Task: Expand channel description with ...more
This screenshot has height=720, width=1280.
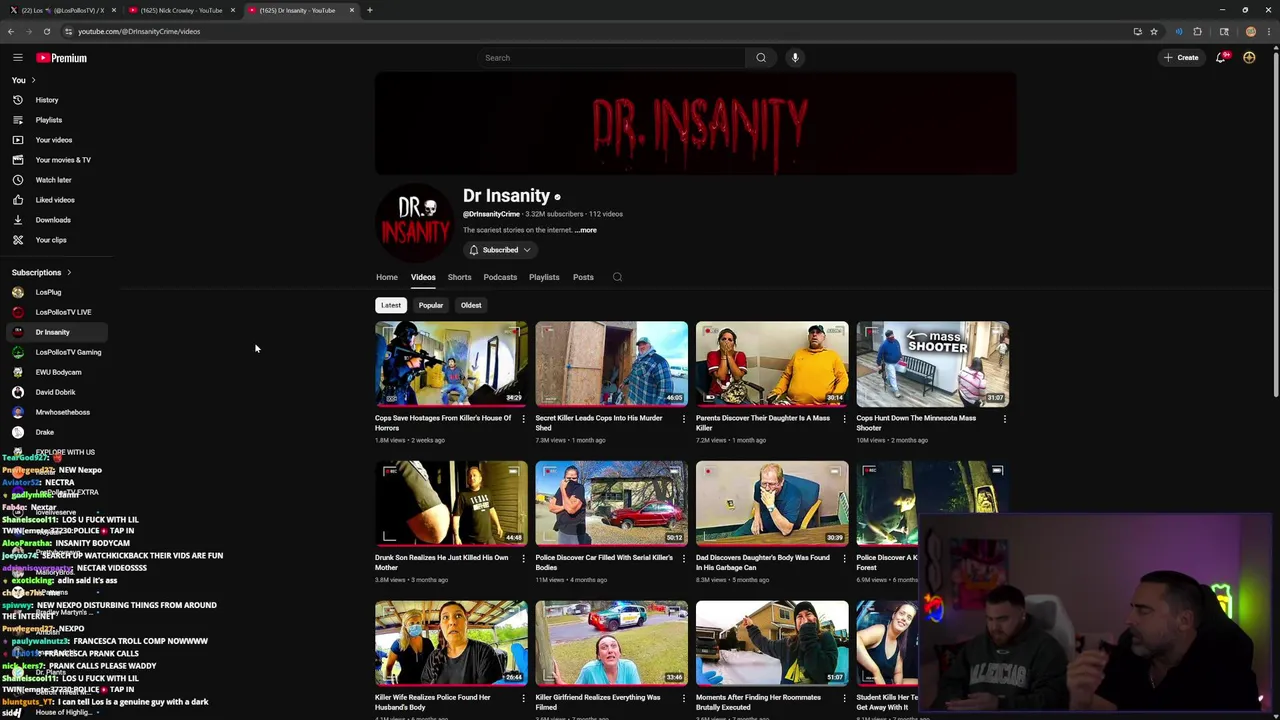Action: pos(586,230)
